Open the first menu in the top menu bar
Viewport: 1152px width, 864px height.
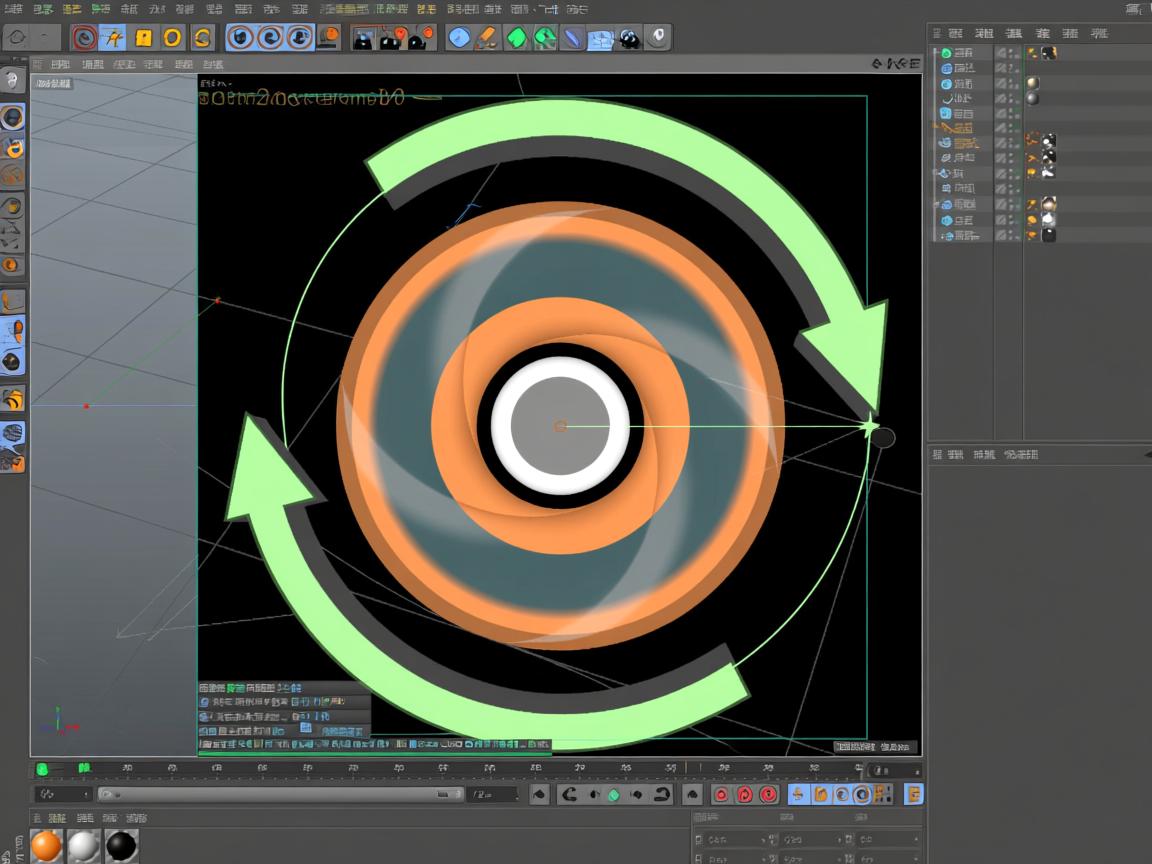13,9
